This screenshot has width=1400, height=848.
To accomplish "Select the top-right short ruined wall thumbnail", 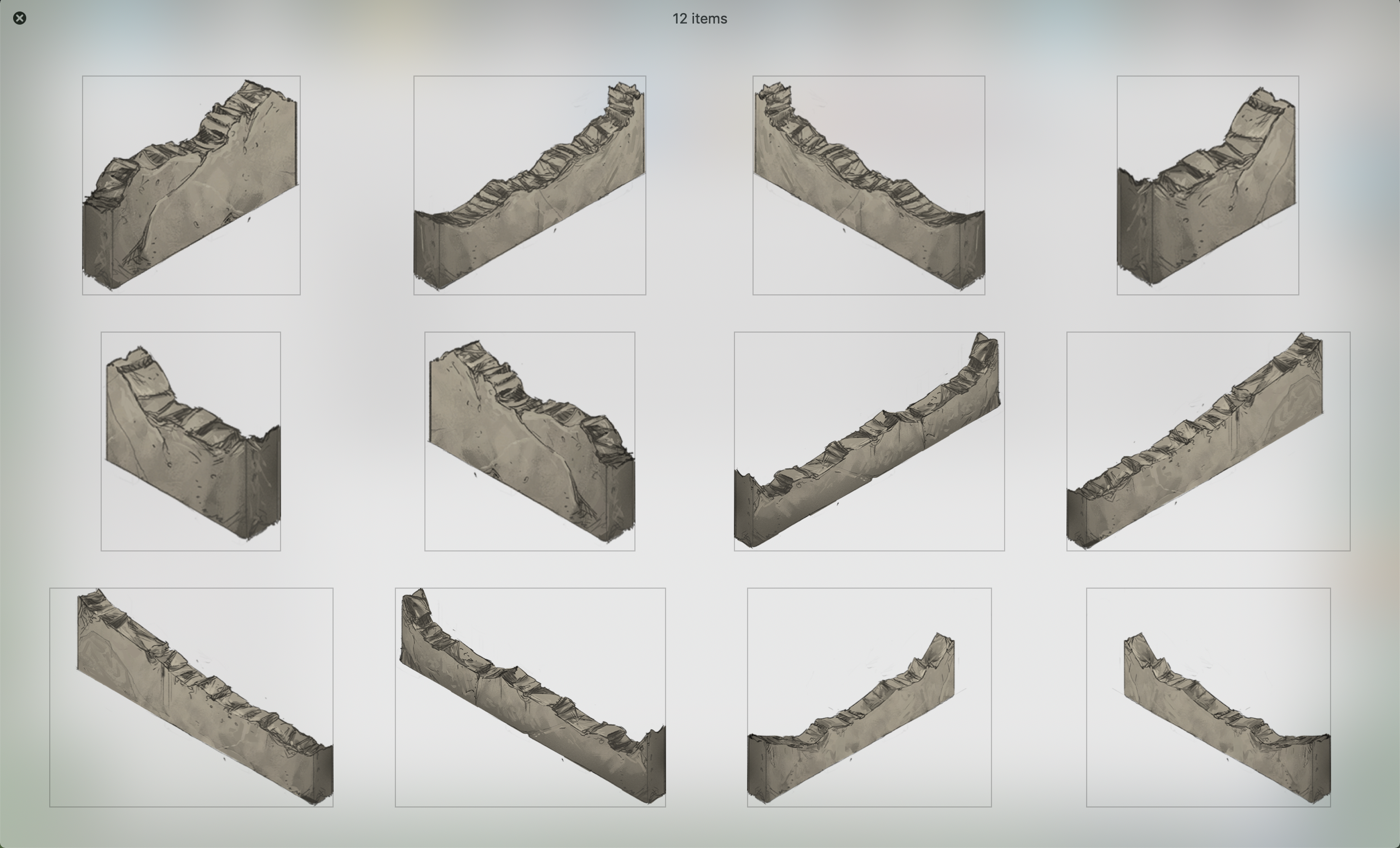I will click(x=1207, y=185).
